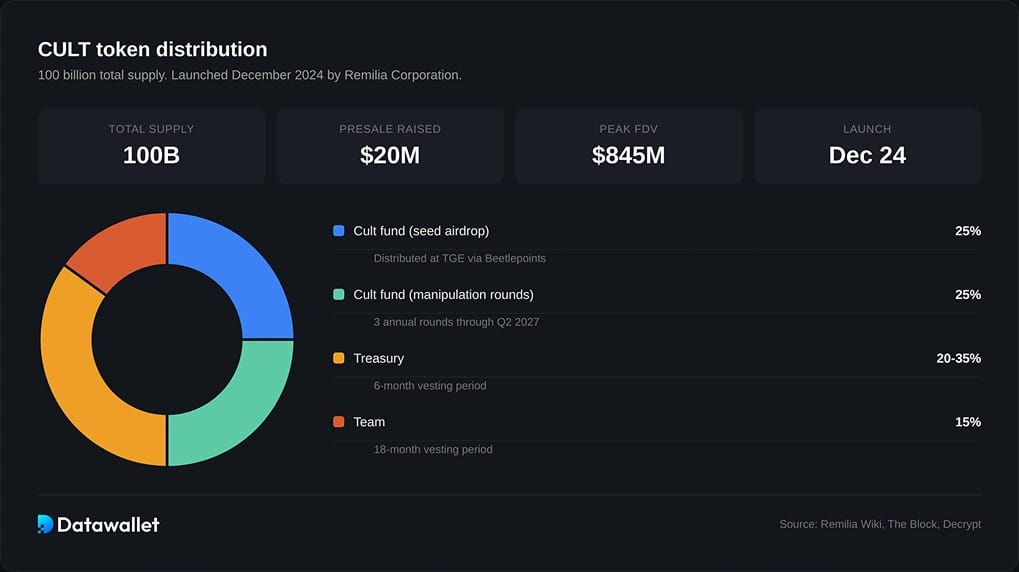Open the Peak FDV $845M card
1019x572 pixels.
tap(628, 146)
